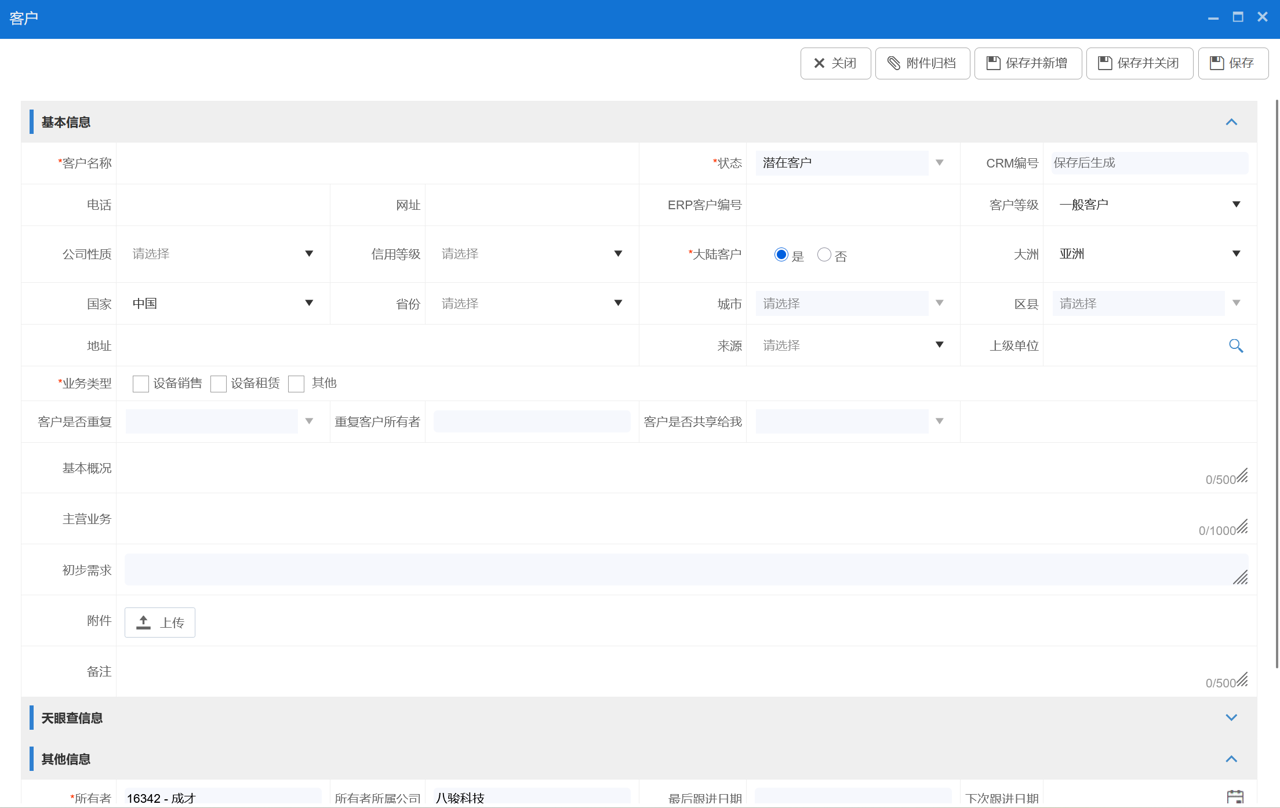Screen dimensions: 1280x808
Task: Open the 客户等级 dropdown
Action: click(x=1148, y=205)
